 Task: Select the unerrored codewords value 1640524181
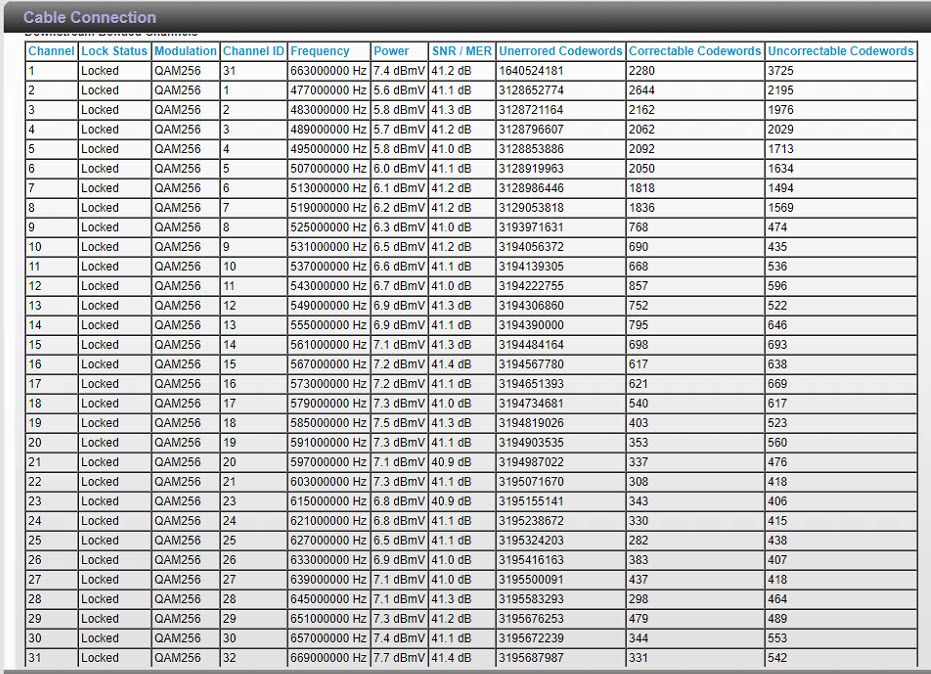pos(531,71)
